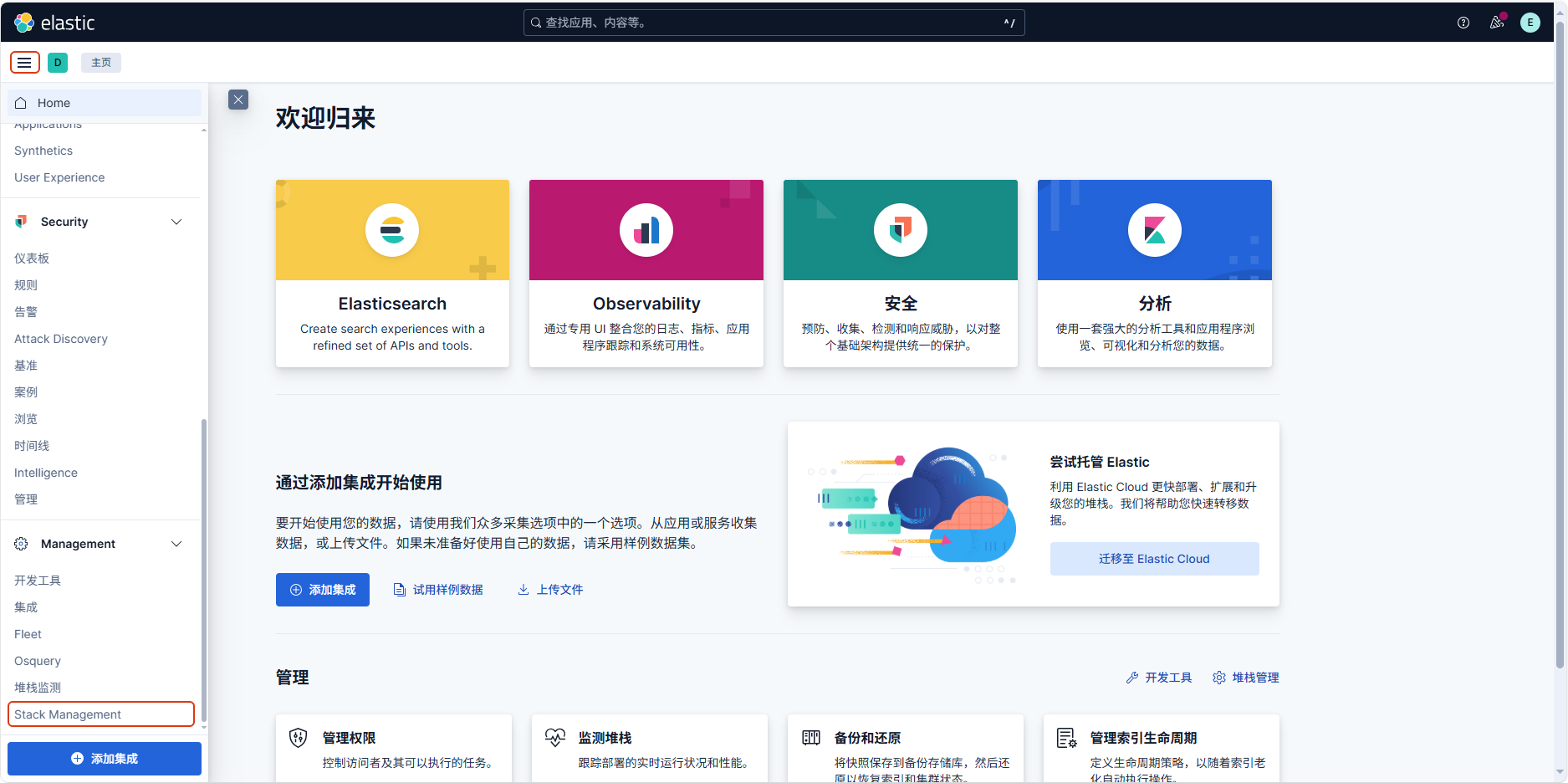Open Osquery in the Management menu
The height and width of the screenshot is (783, 1568).
(x=38, y=661)
